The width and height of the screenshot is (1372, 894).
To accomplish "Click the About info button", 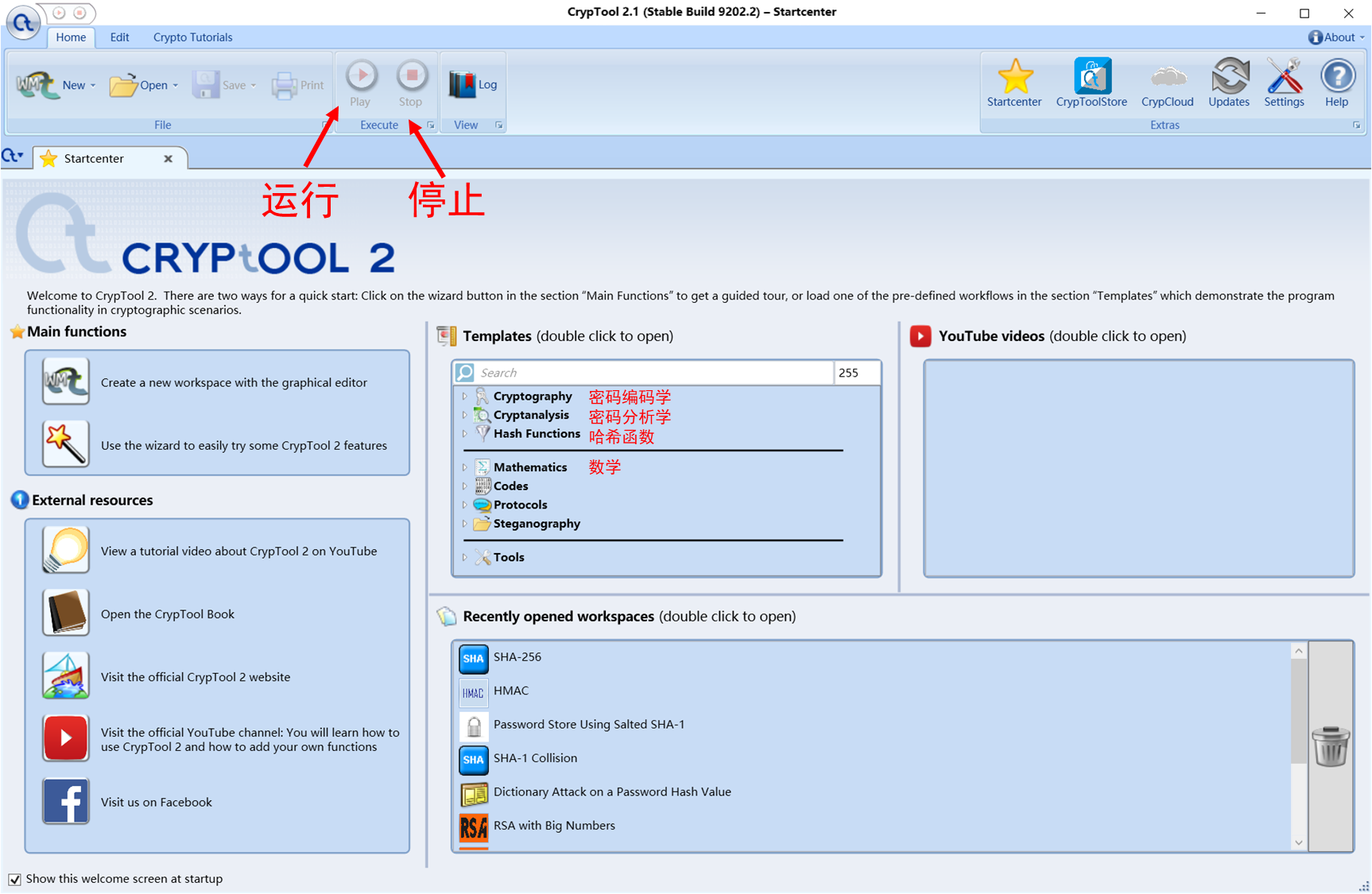I will (1336, 37).
